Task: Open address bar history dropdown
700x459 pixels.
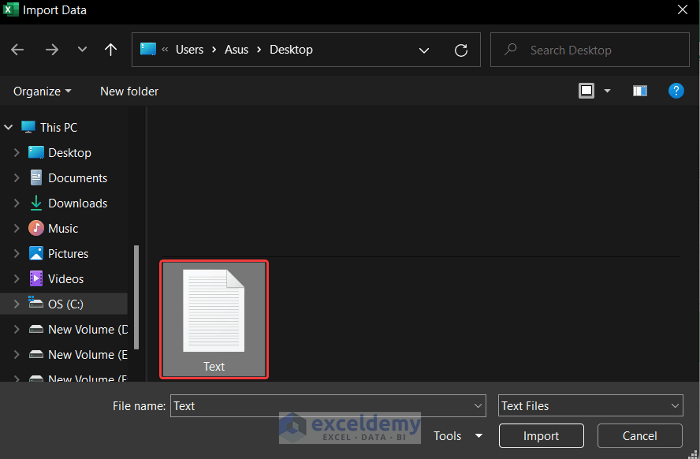Action: coord(424,50)
